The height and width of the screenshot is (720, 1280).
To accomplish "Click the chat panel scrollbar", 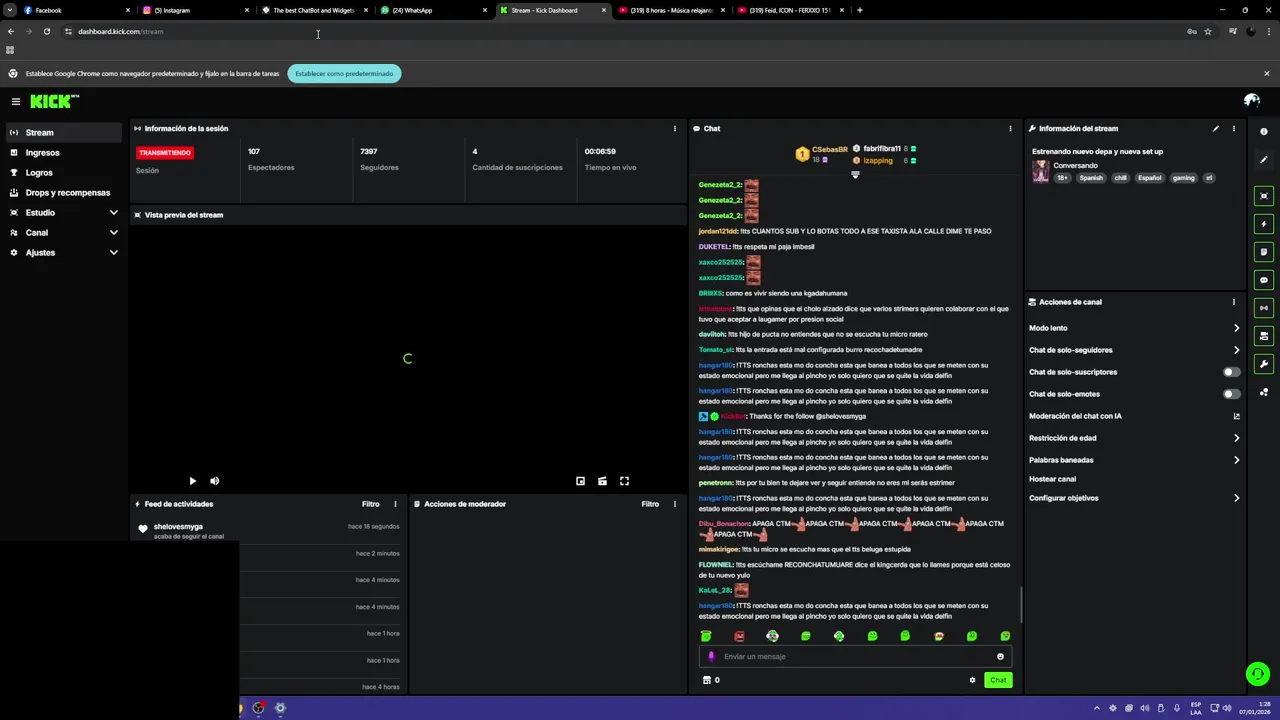I will 1021,604.
